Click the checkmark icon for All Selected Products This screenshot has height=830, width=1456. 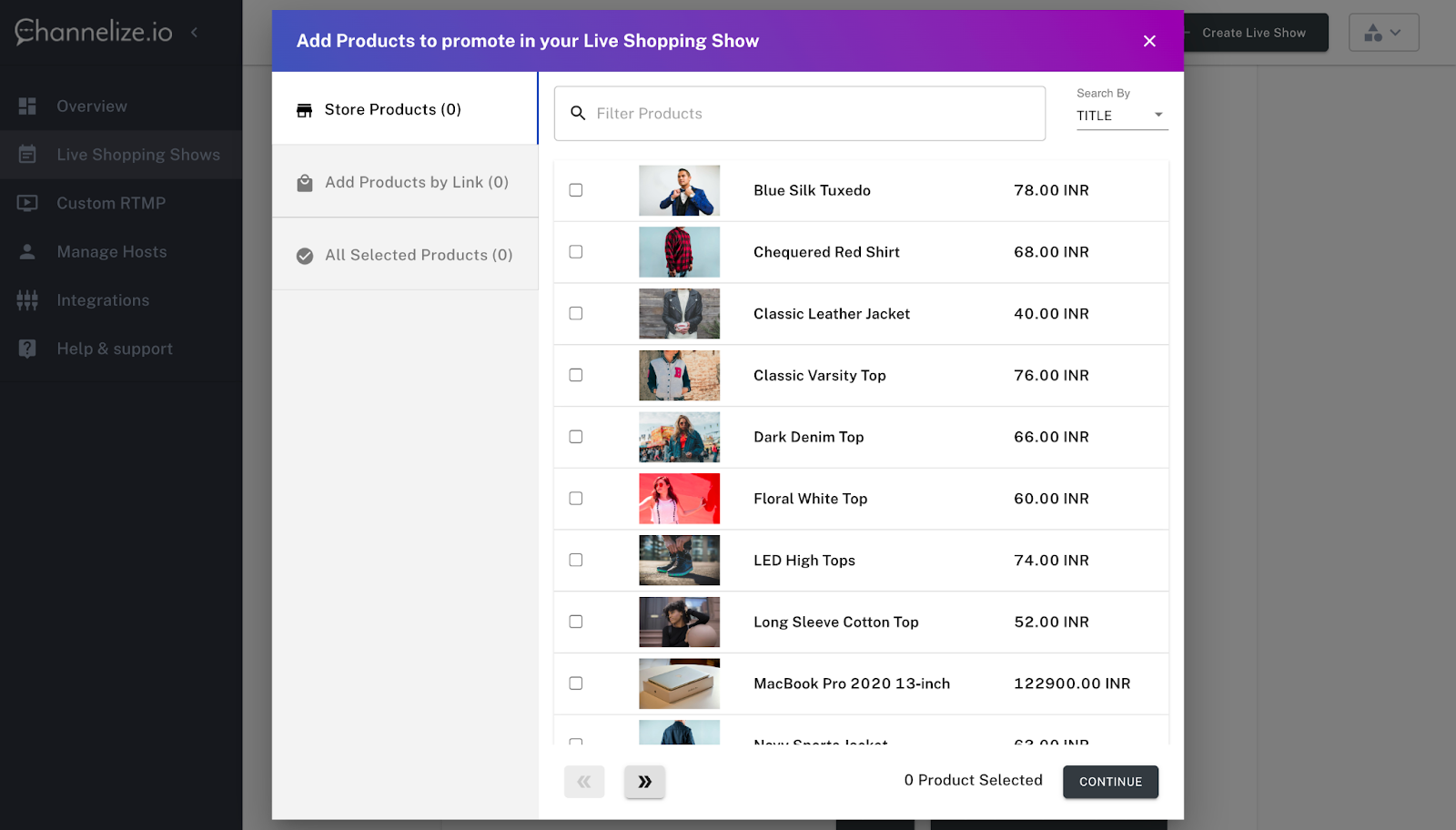click(305, 256)
